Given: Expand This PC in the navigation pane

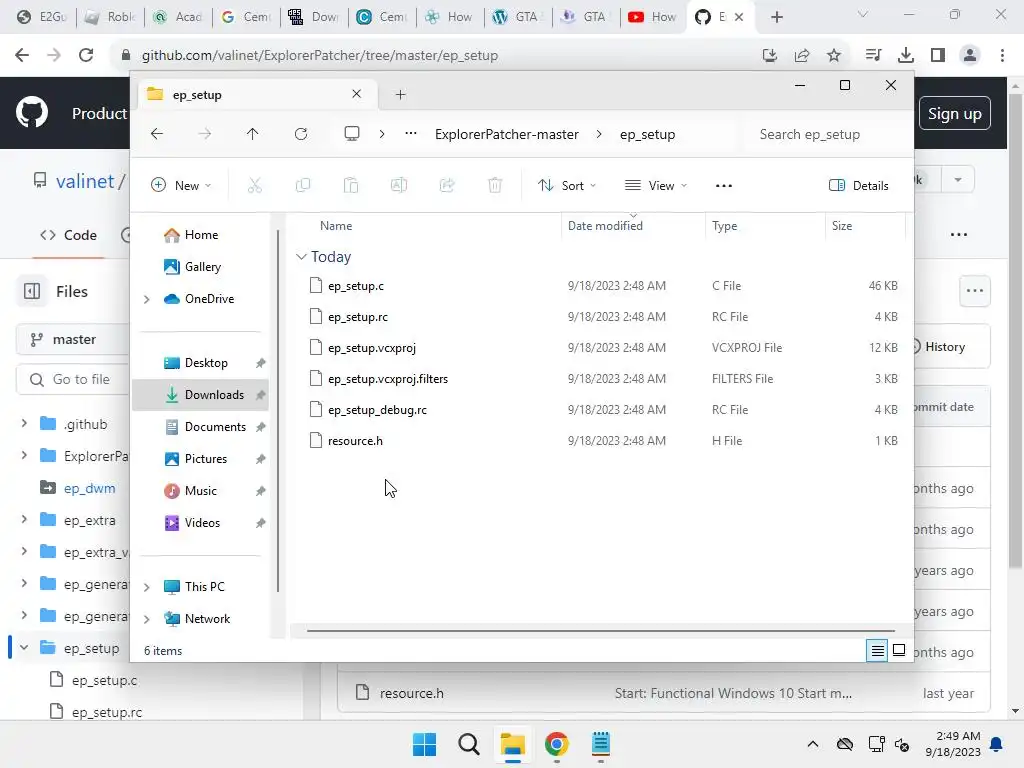Looking at the screenshot, I should pos(147,587).
